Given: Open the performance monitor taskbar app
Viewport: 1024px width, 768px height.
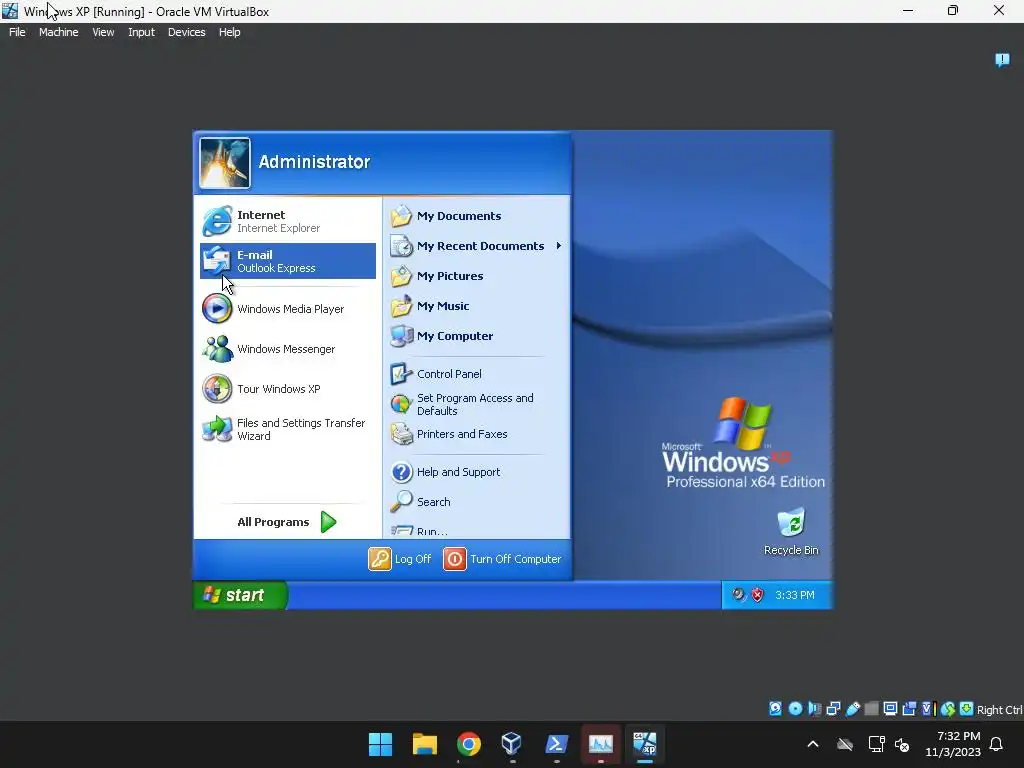Looking at the screenshot, I should coord(600,744).
